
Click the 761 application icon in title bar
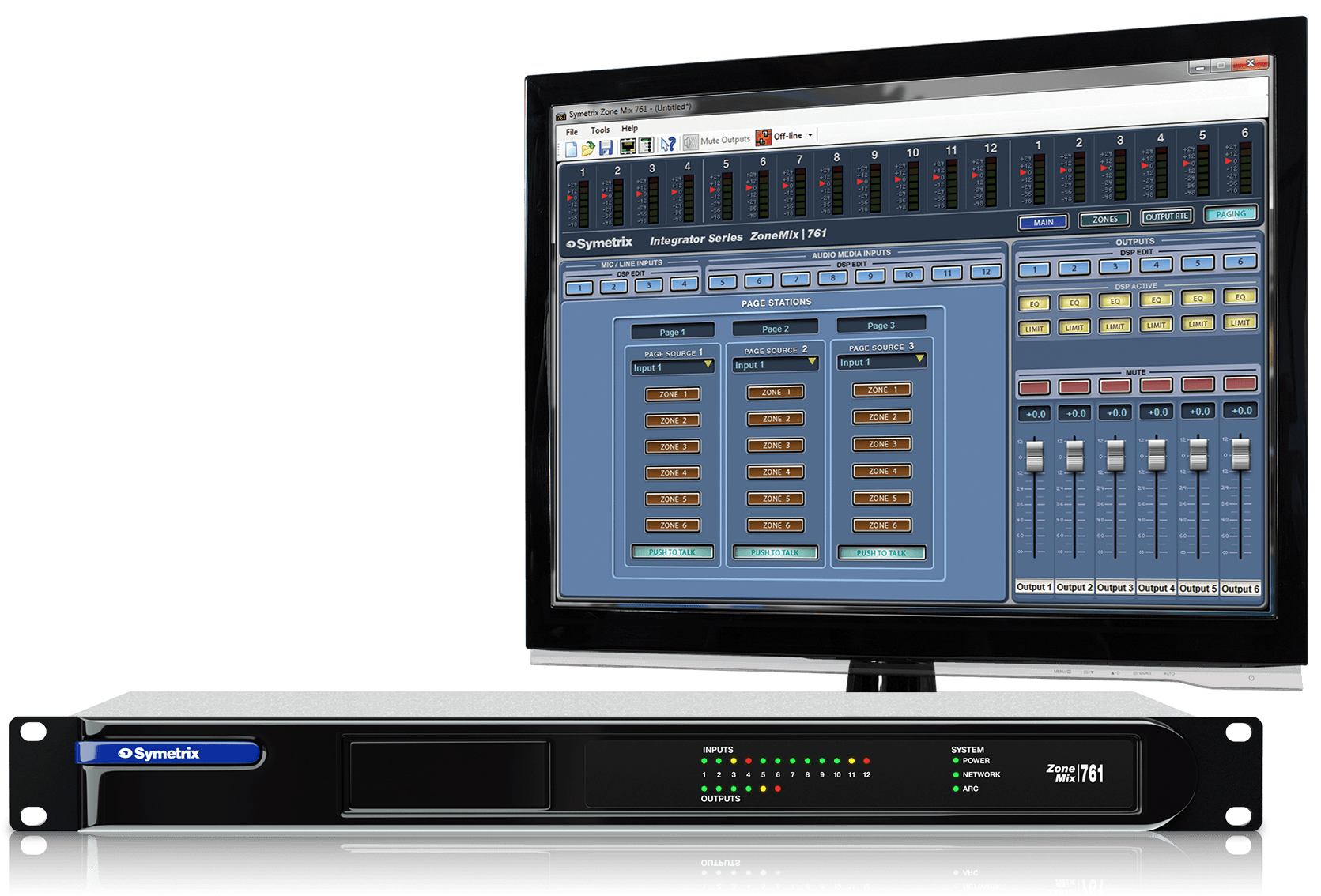click(x=560, y=117)
